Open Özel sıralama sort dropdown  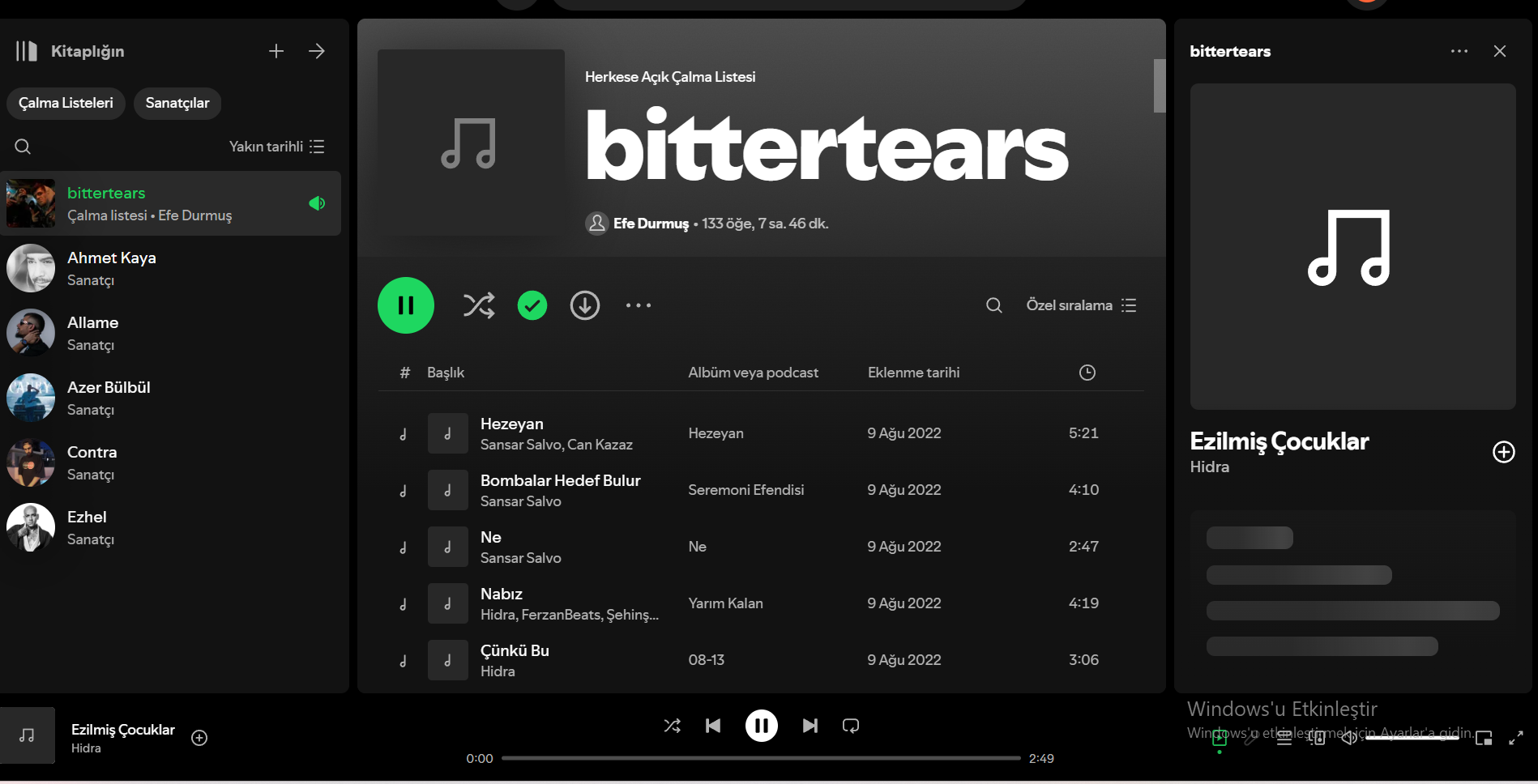(1081, 305)
